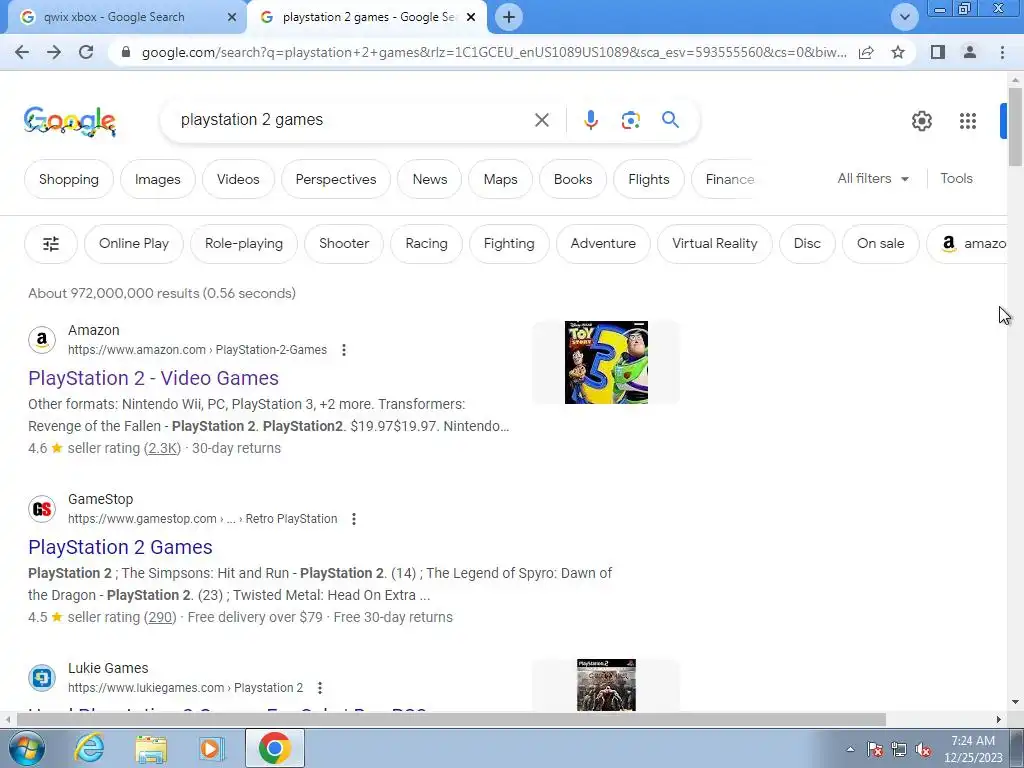Viewport: 1024px width, 768px height.
Task: Apply the Role-playing chip
Action: [244, 244]
